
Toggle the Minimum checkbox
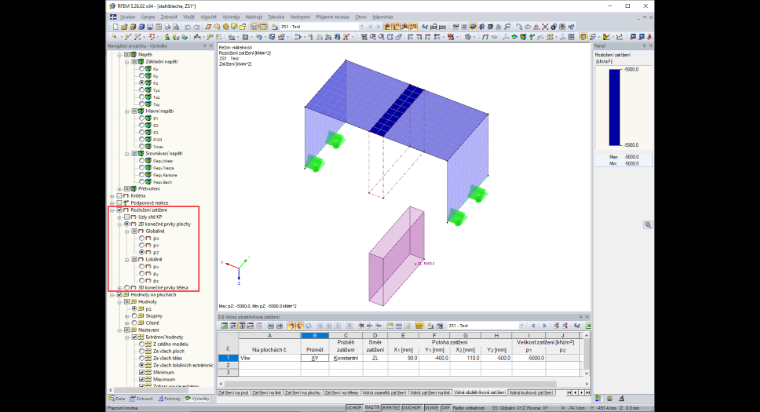point(142,372)
